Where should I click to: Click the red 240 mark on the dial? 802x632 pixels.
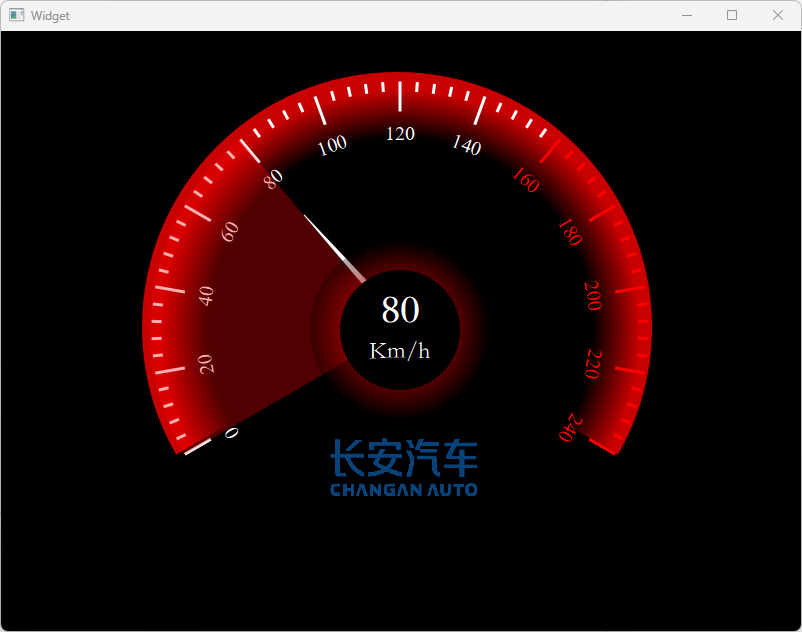[x=571, y=427]
